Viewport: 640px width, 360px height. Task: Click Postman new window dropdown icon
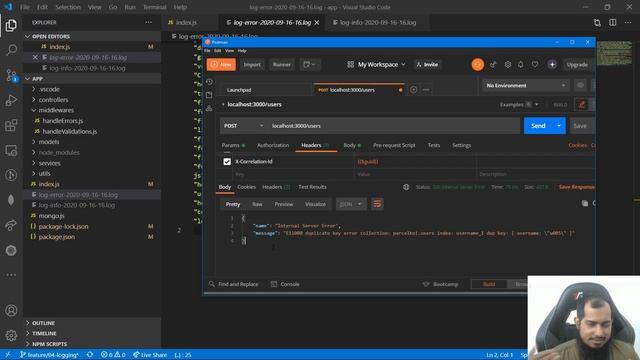coord(310,64)
